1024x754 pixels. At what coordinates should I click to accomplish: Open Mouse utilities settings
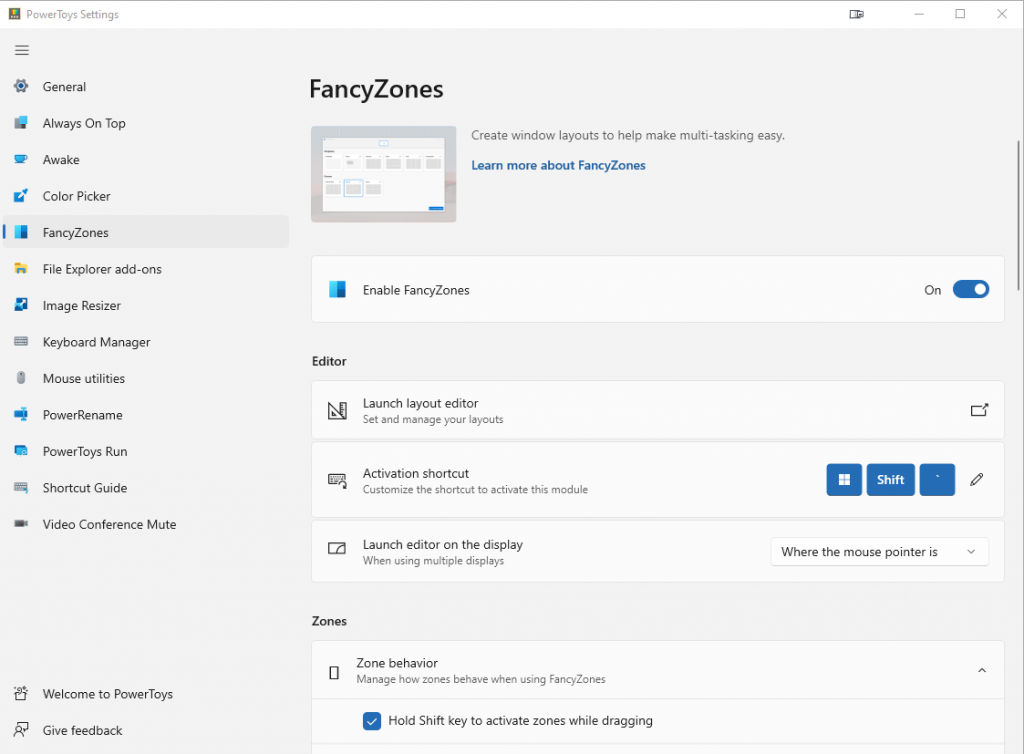(x=146, y=378)
